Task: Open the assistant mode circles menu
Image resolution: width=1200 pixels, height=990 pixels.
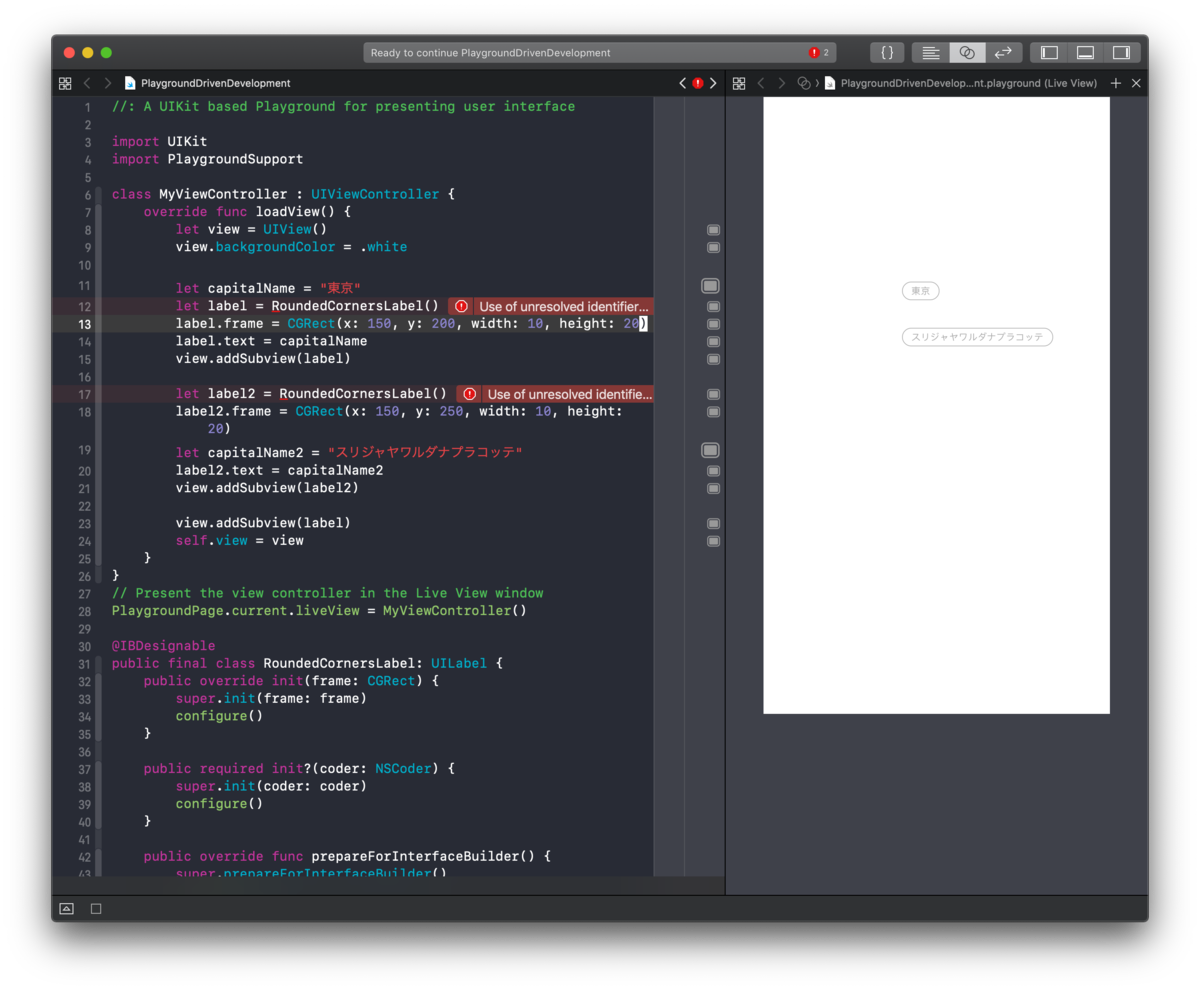Action: 803,83
